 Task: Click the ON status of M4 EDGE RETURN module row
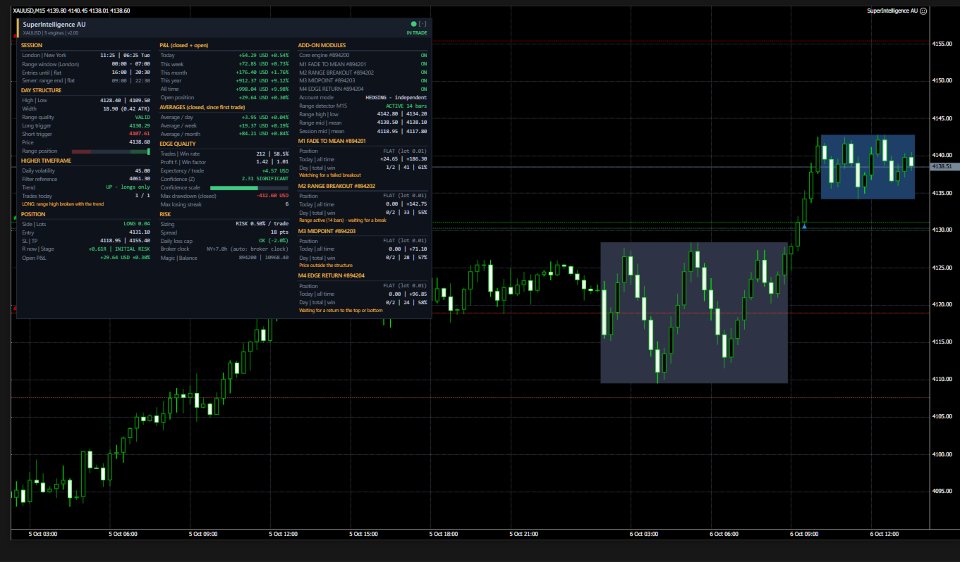tap(424, 89)
